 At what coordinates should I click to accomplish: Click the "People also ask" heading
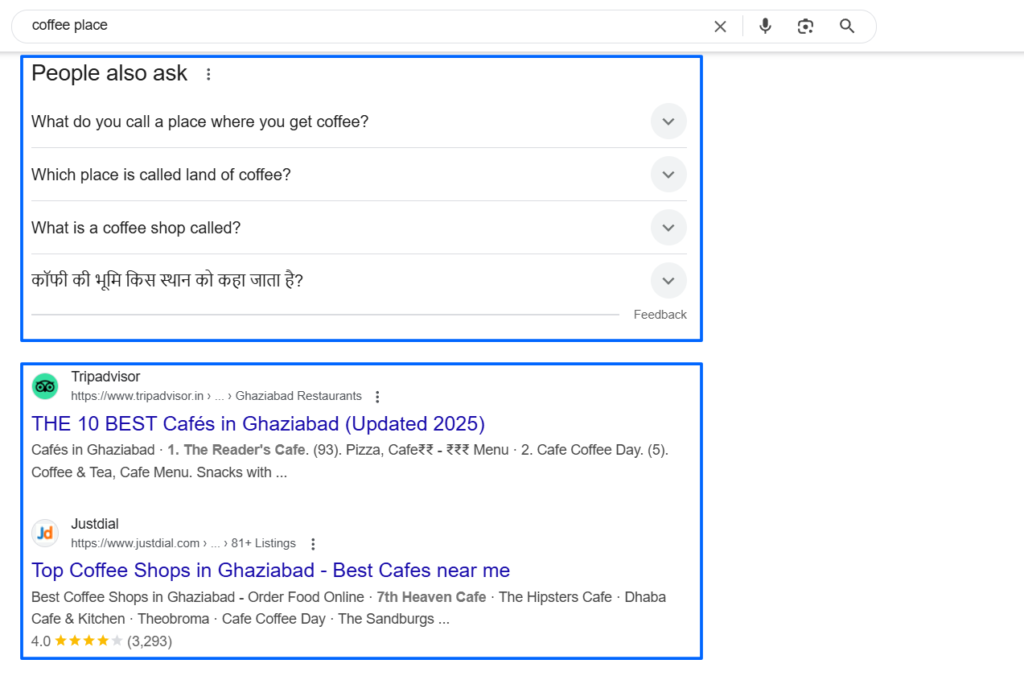click(109, 73)
